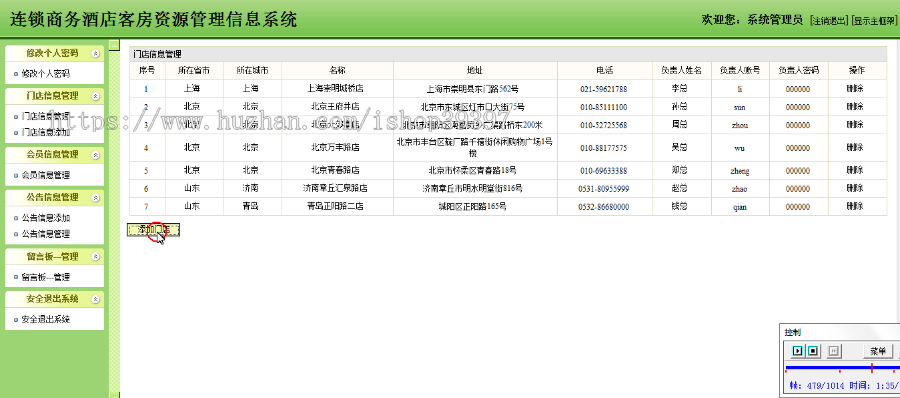Open the 会员信息管理 link under its header
900x398 pixels.
tap(45, 175)
